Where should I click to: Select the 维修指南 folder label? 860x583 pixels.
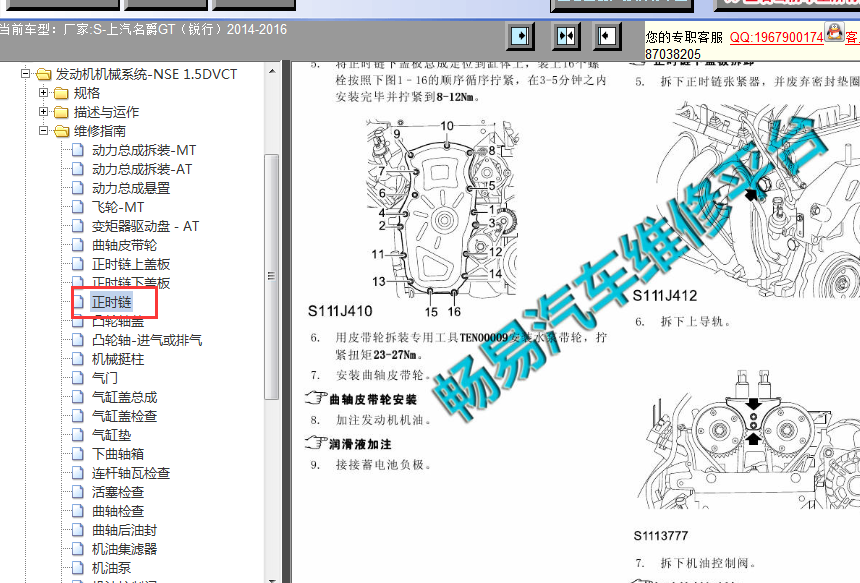point(100,131)
